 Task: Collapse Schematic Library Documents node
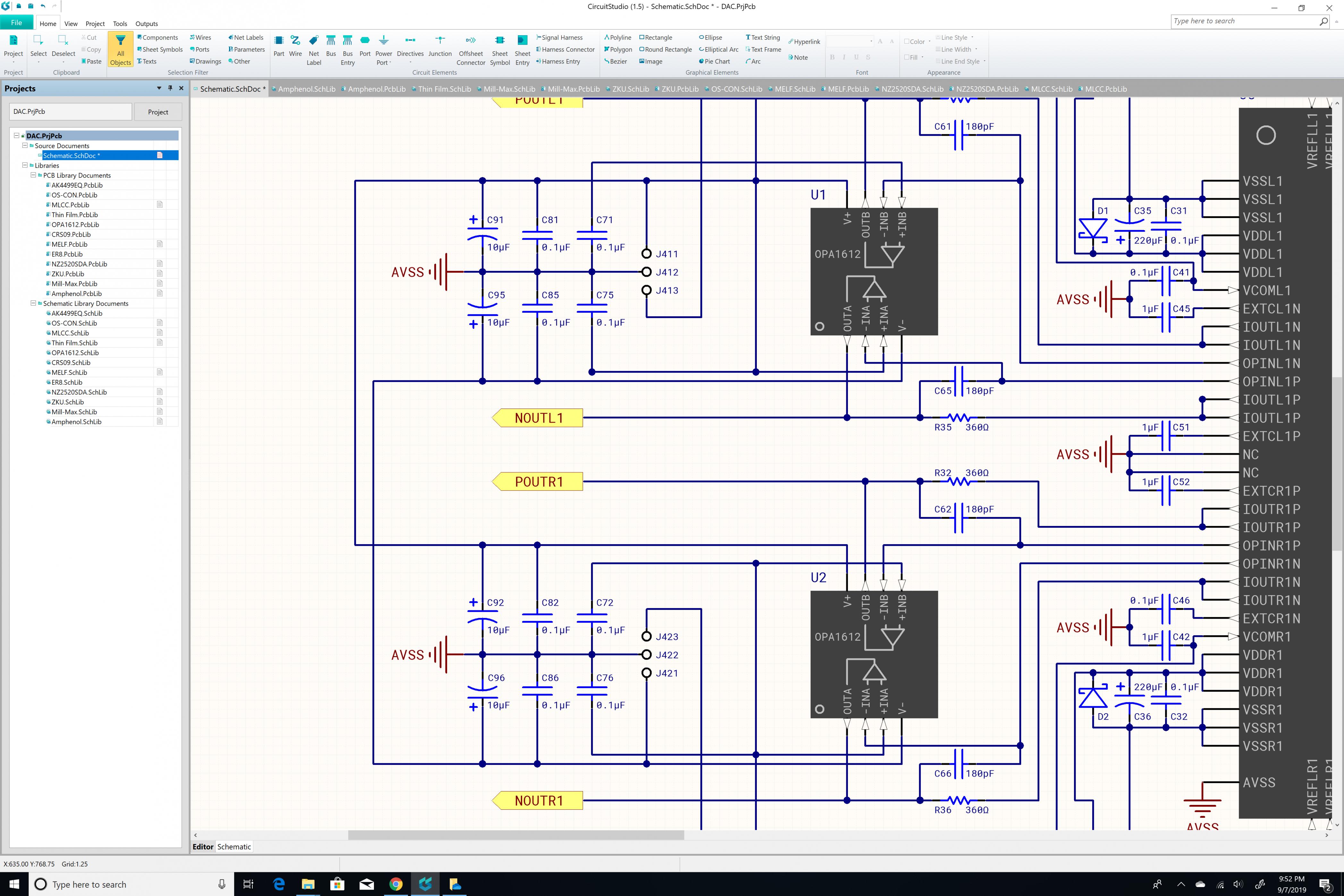pyautogui.click(x=33, y=303)
